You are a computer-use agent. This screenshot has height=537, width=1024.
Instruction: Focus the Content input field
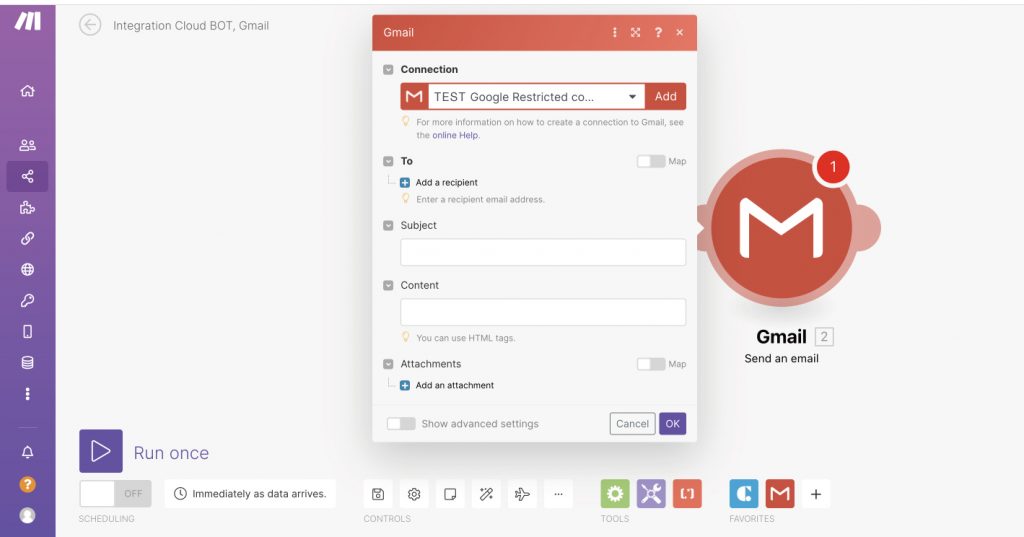pyautogui.click(x=543, y=312)
